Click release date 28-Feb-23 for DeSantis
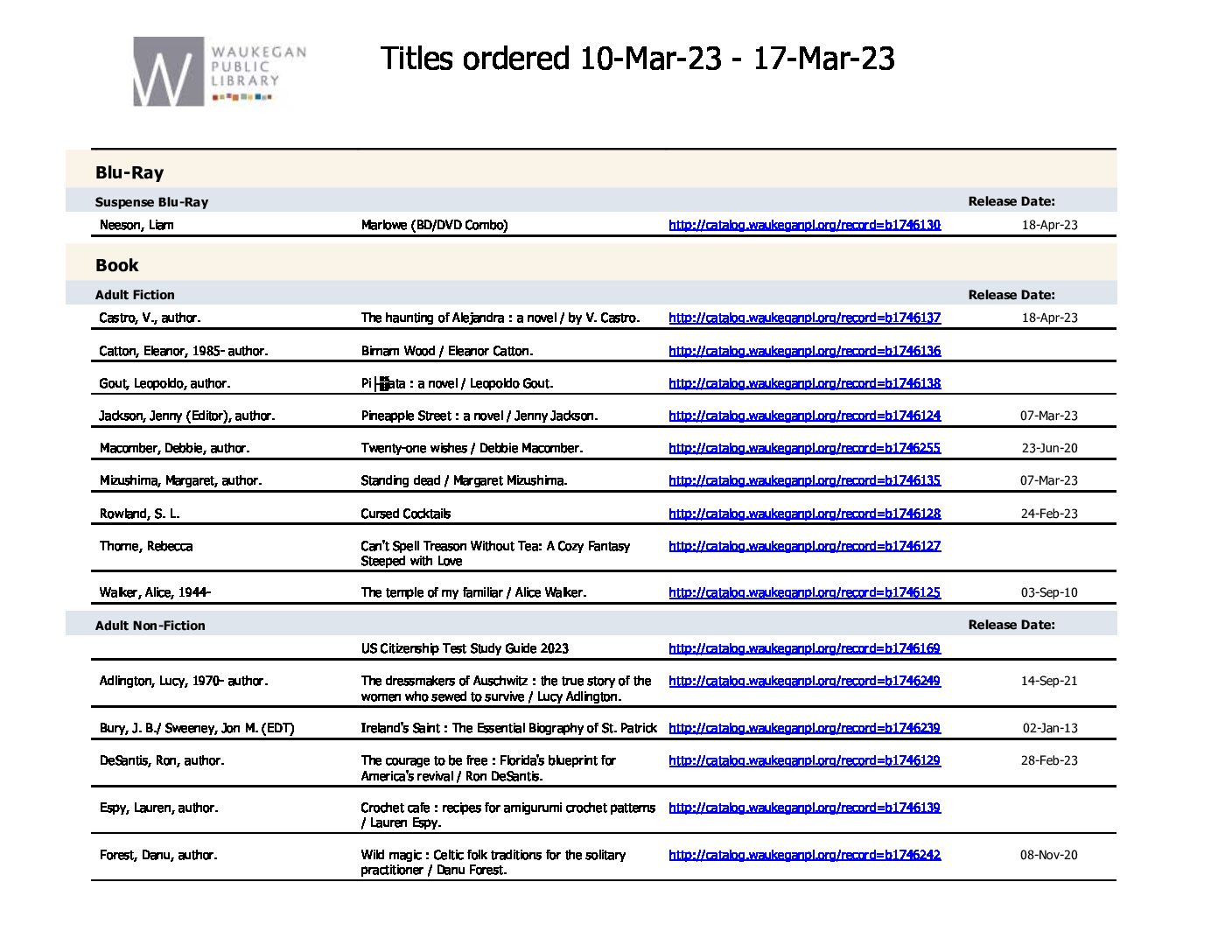The height and width of the screenshot is (952, 1232). tap(1049, 760)
